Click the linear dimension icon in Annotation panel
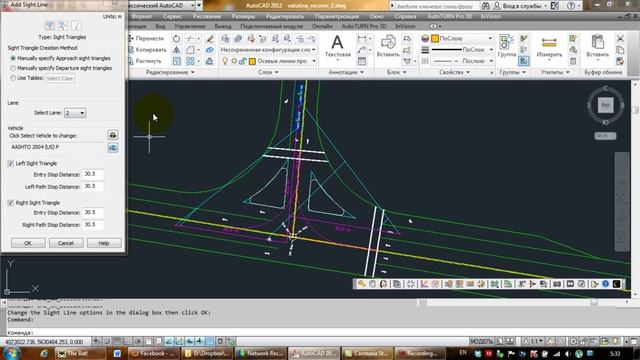The image size is (640, 360). point(362,38)
